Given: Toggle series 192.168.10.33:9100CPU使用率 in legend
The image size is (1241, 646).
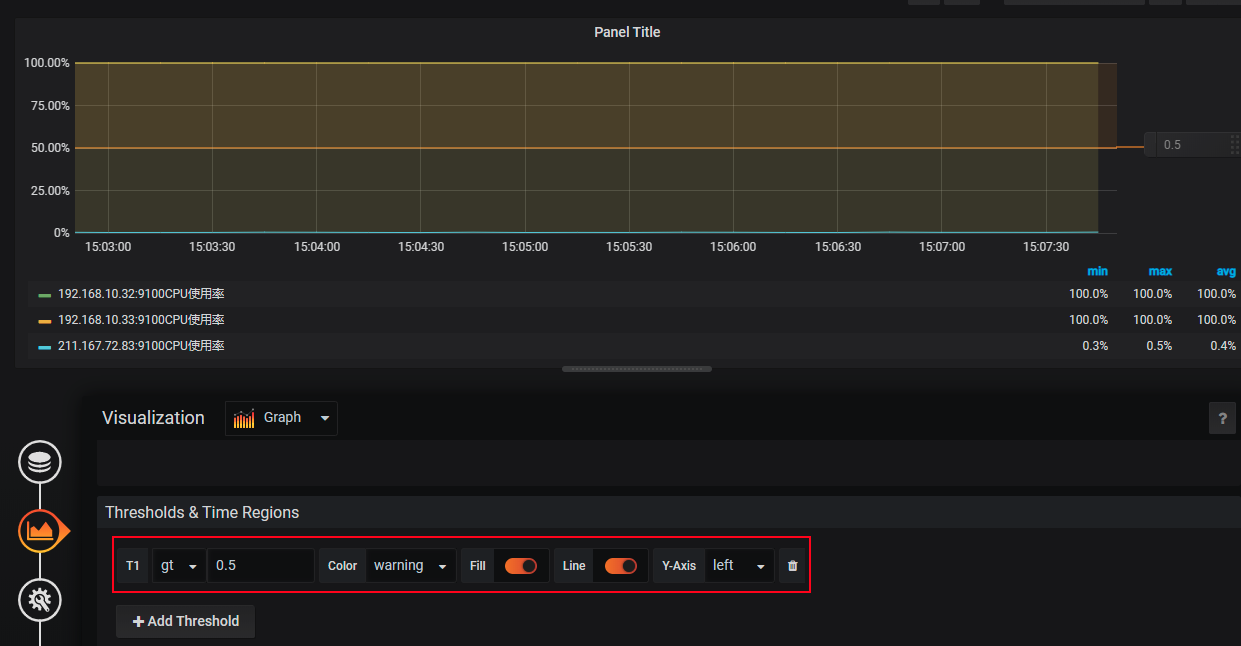Looking at the screenshot, I should 141,320.
